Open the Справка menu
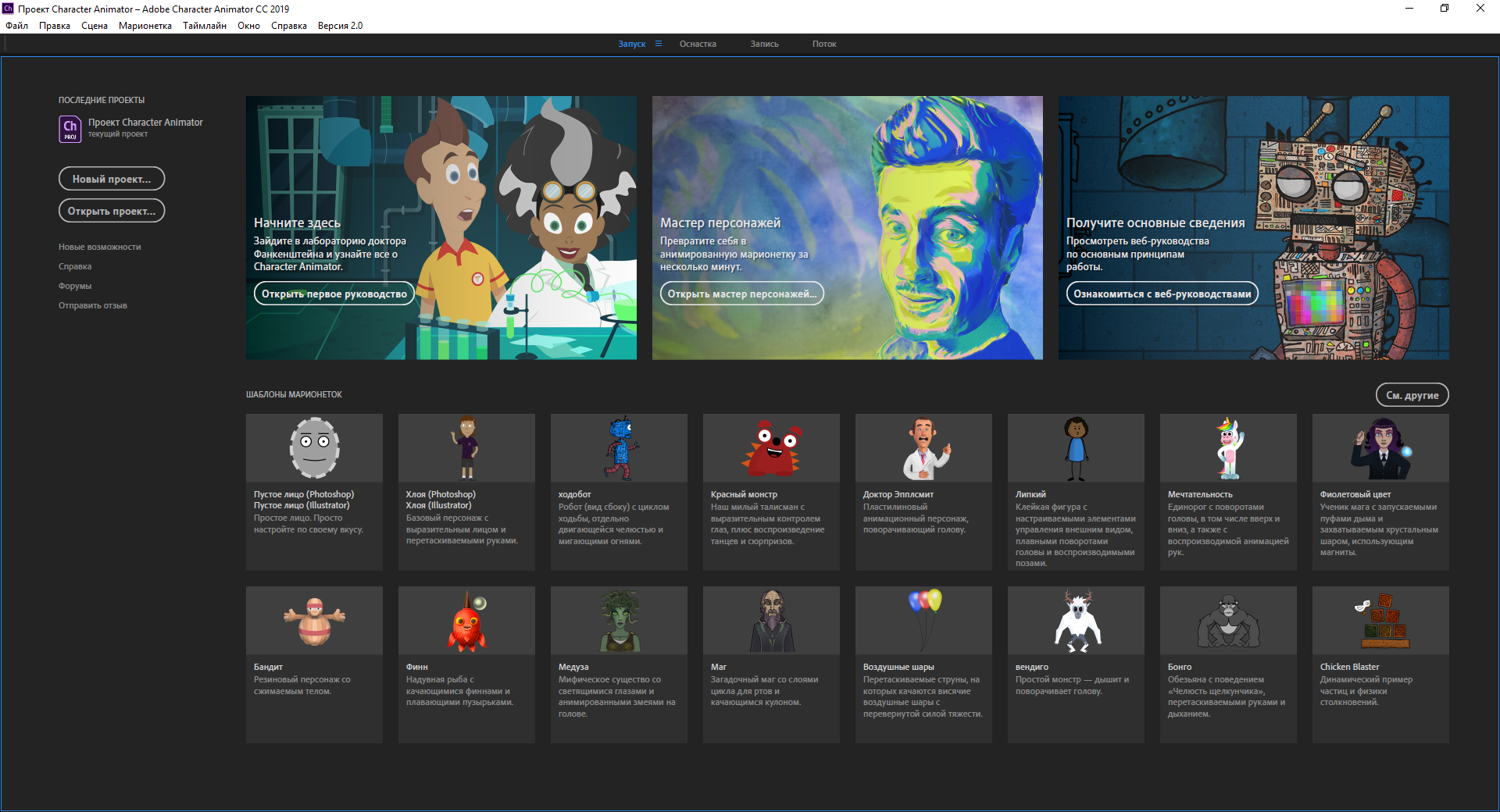Viewport: 1500px width, 812px height. 289,26
